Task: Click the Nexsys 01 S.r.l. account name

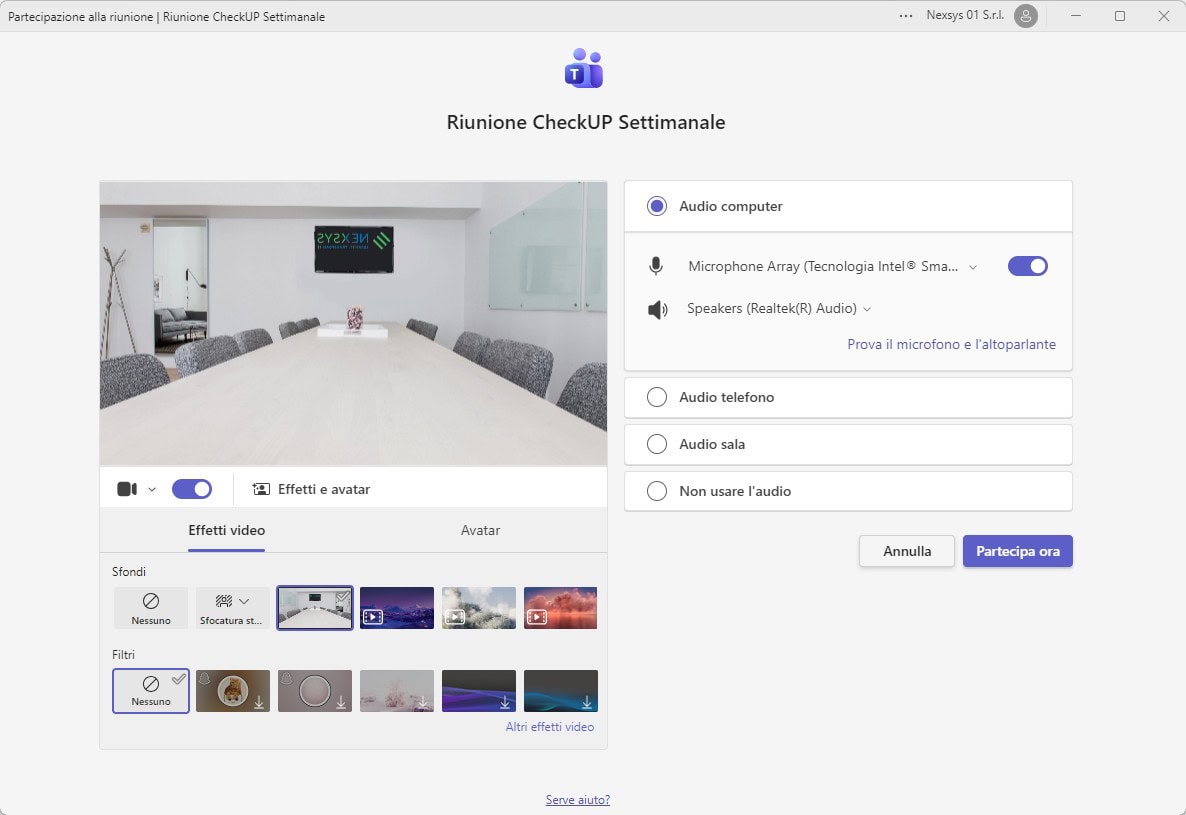Action: click(965, 15)
